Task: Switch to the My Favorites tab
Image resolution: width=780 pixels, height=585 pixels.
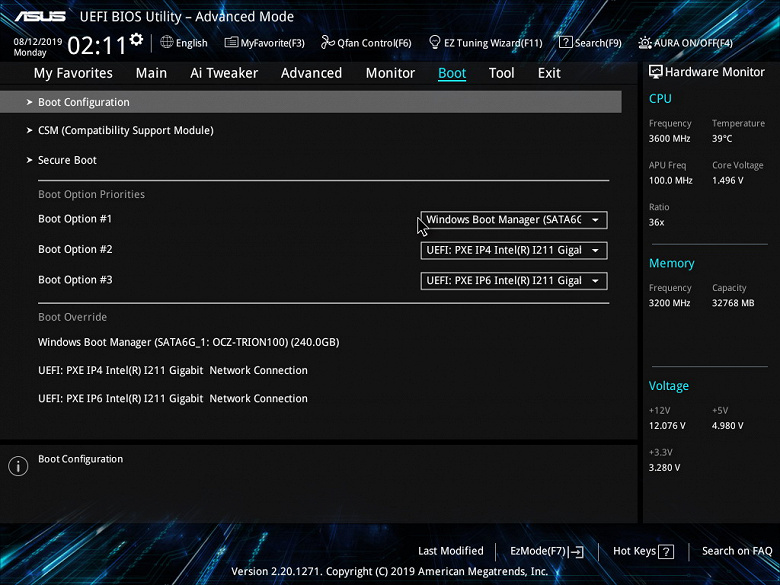Action: pos(73,73)
